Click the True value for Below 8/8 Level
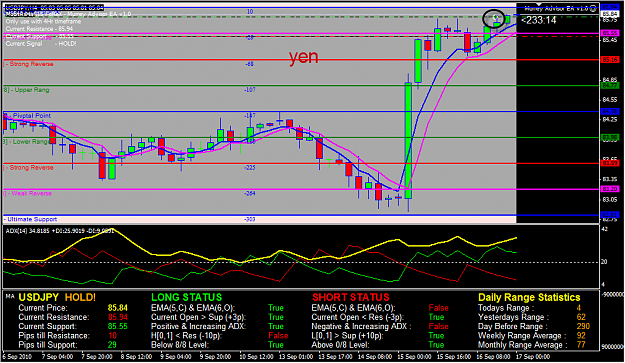 276,345
